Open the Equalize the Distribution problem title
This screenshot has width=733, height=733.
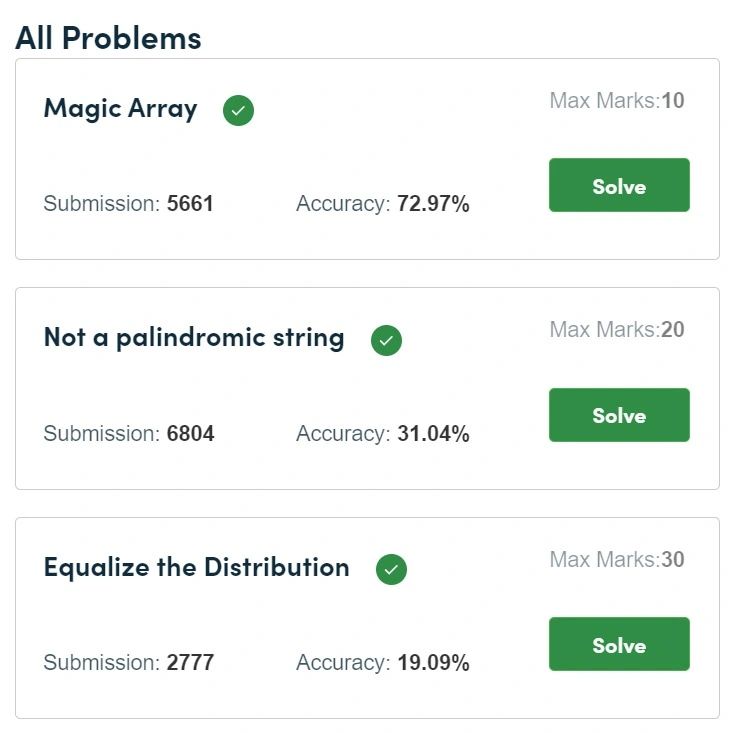196,568
